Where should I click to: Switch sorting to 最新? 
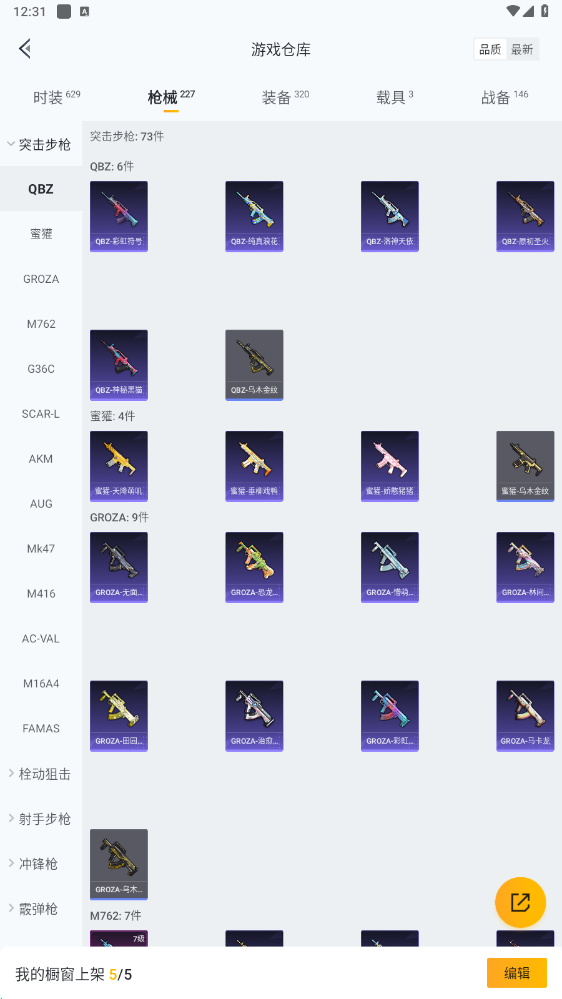522,49
